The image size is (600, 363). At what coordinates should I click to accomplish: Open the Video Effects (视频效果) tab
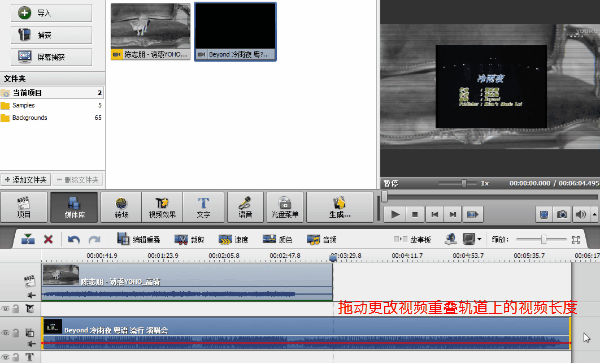[x=162, y=207]
